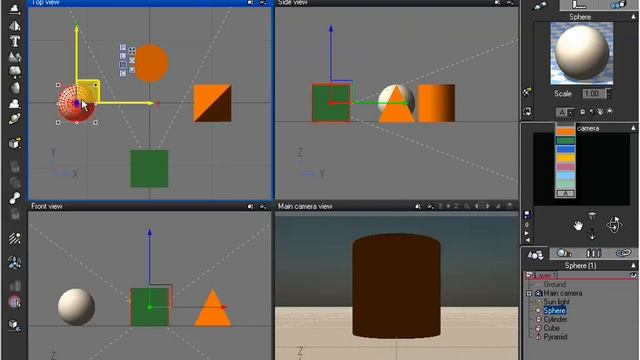Select the metablob linked-spheres icon

point(15,198)
